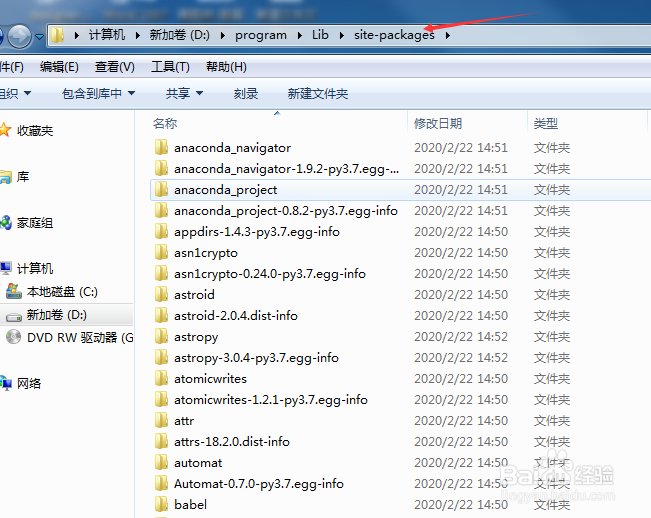Open the 查看(V) menu
Viewport: 651px width, 518px height.
tap(115, 67)
